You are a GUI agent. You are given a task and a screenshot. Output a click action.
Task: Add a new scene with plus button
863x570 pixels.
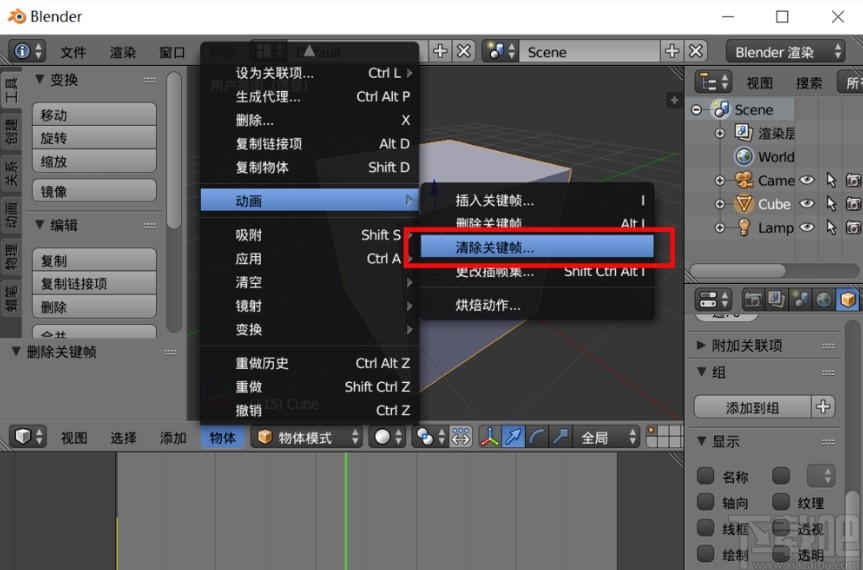point(671,51)
